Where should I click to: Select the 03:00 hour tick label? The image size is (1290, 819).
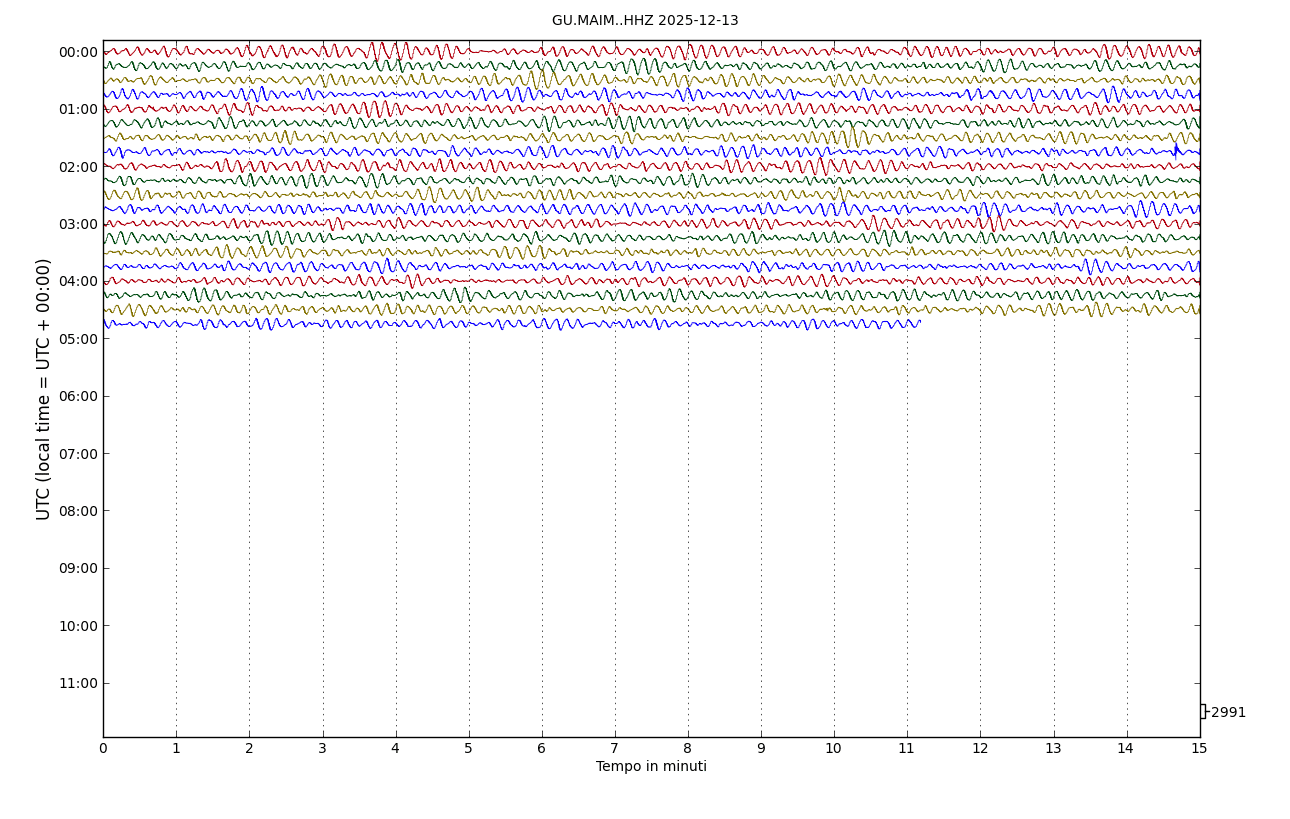tap(78, 224)
